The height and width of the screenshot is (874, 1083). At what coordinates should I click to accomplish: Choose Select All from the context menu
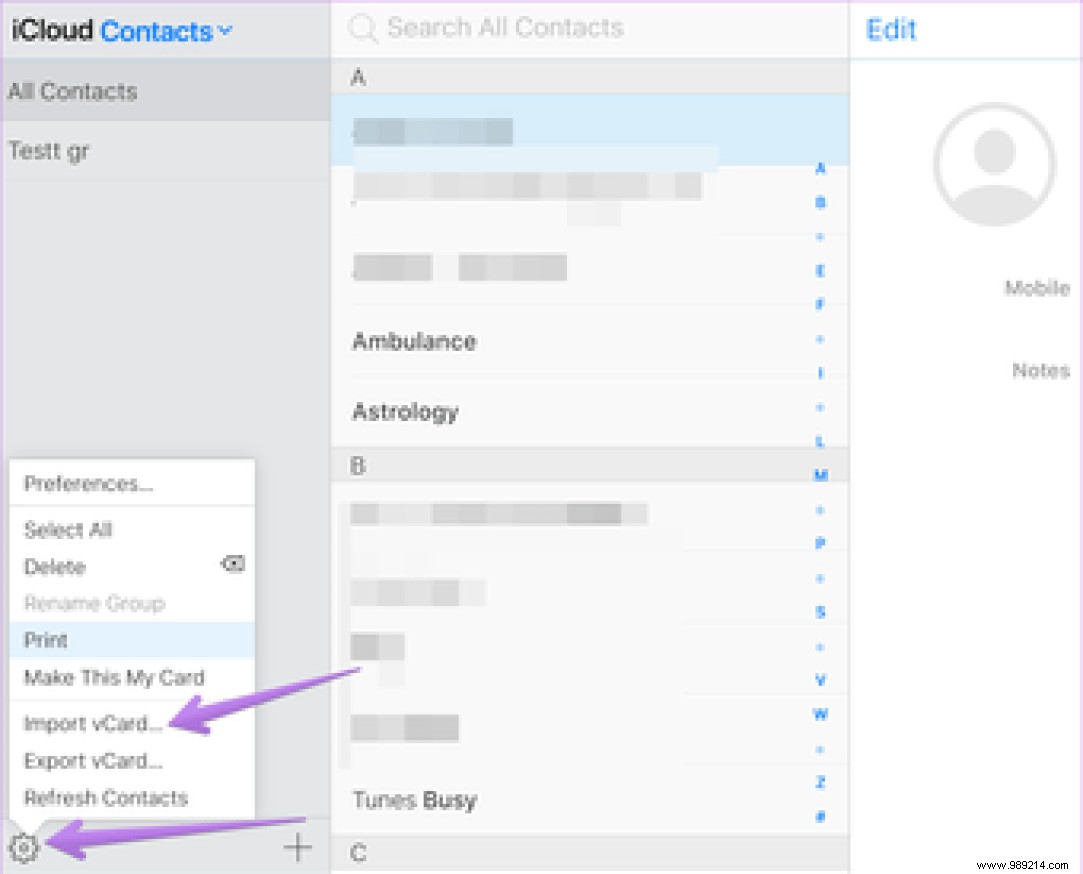tap(67, 530)
